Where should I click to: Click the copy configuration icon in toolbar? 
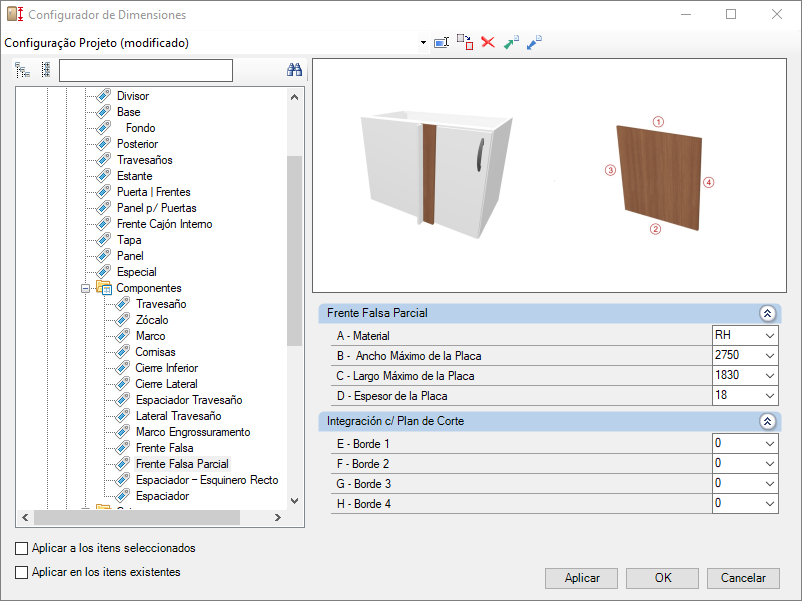(465, 42)
